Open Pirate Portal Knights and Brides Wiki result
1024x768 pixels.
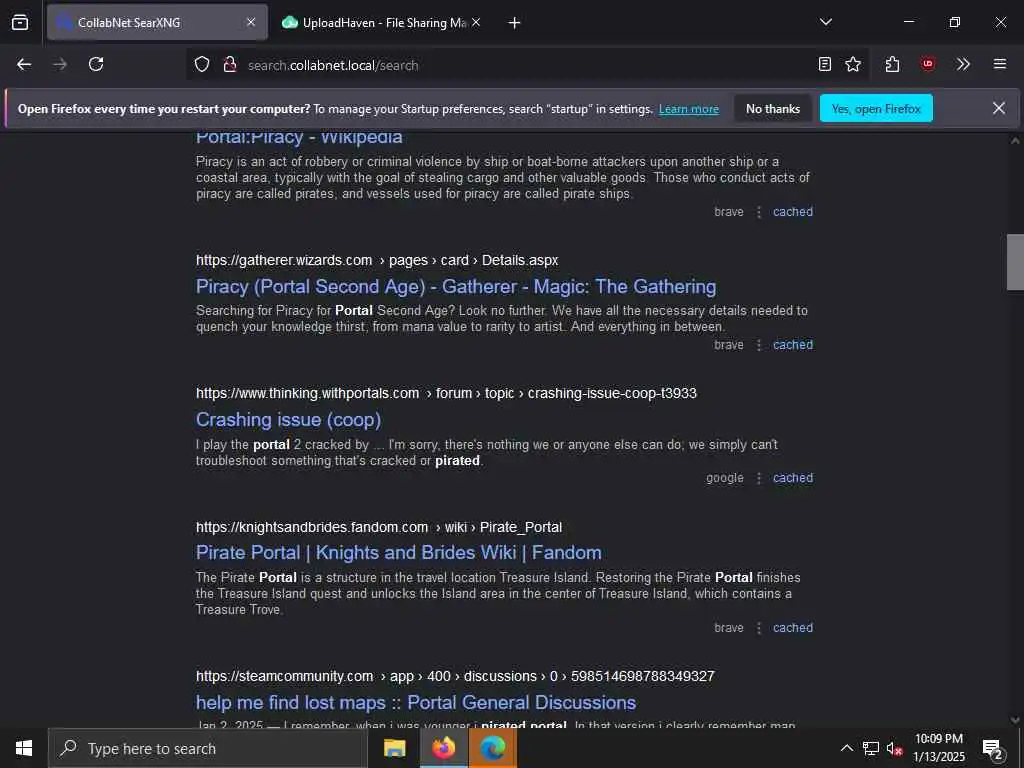398,552
